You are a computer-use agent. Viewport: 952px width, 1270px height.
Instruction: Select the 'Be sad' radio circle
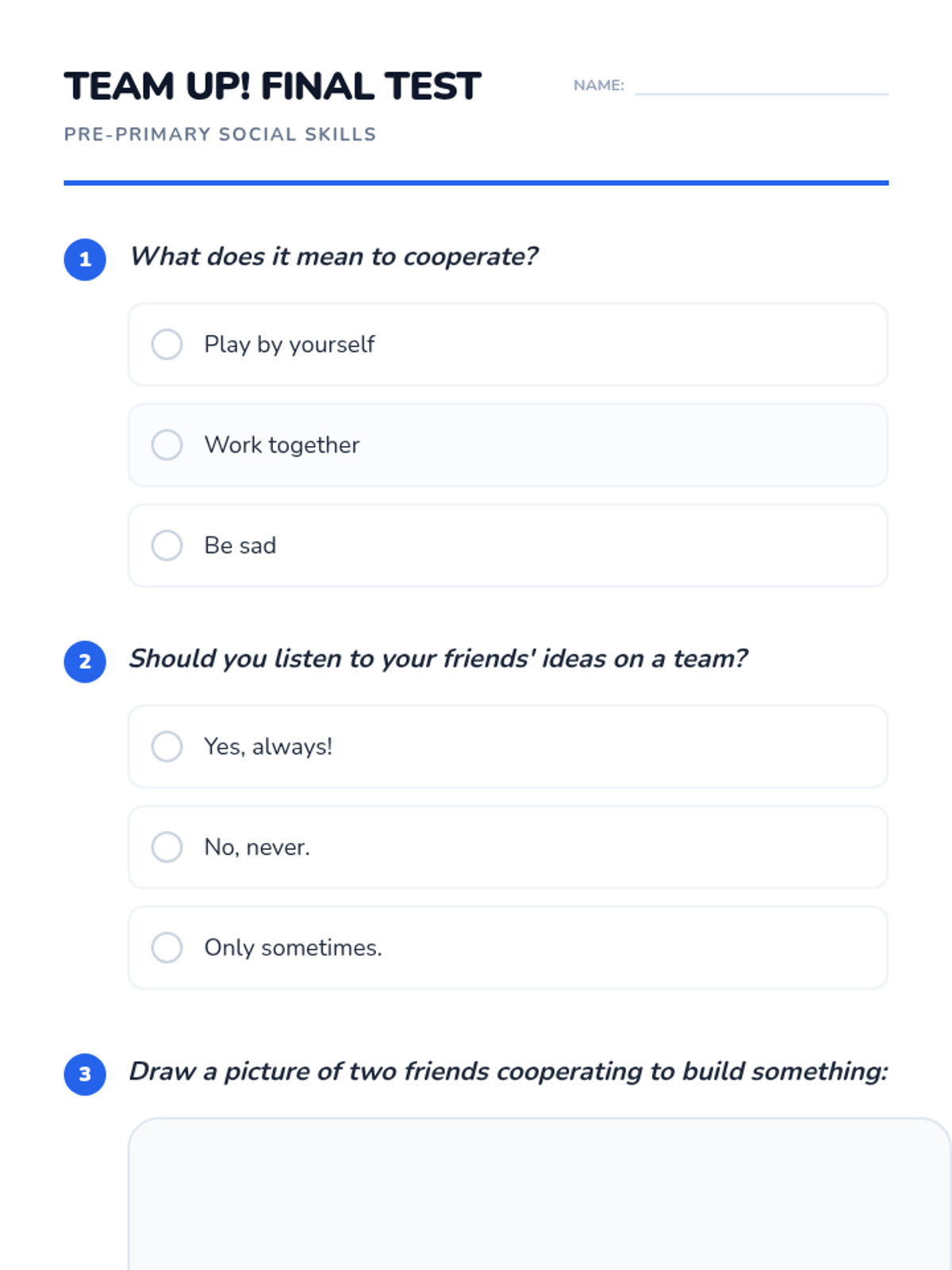[167, 545]
